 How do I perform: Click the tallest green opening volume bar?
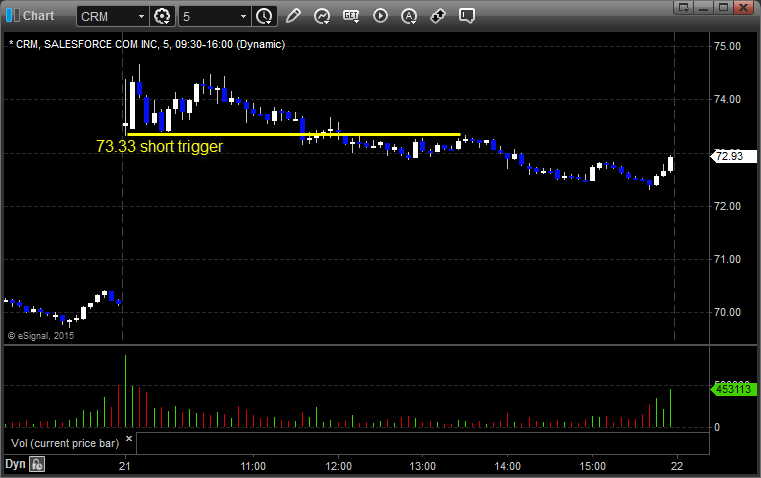(125, 391)
